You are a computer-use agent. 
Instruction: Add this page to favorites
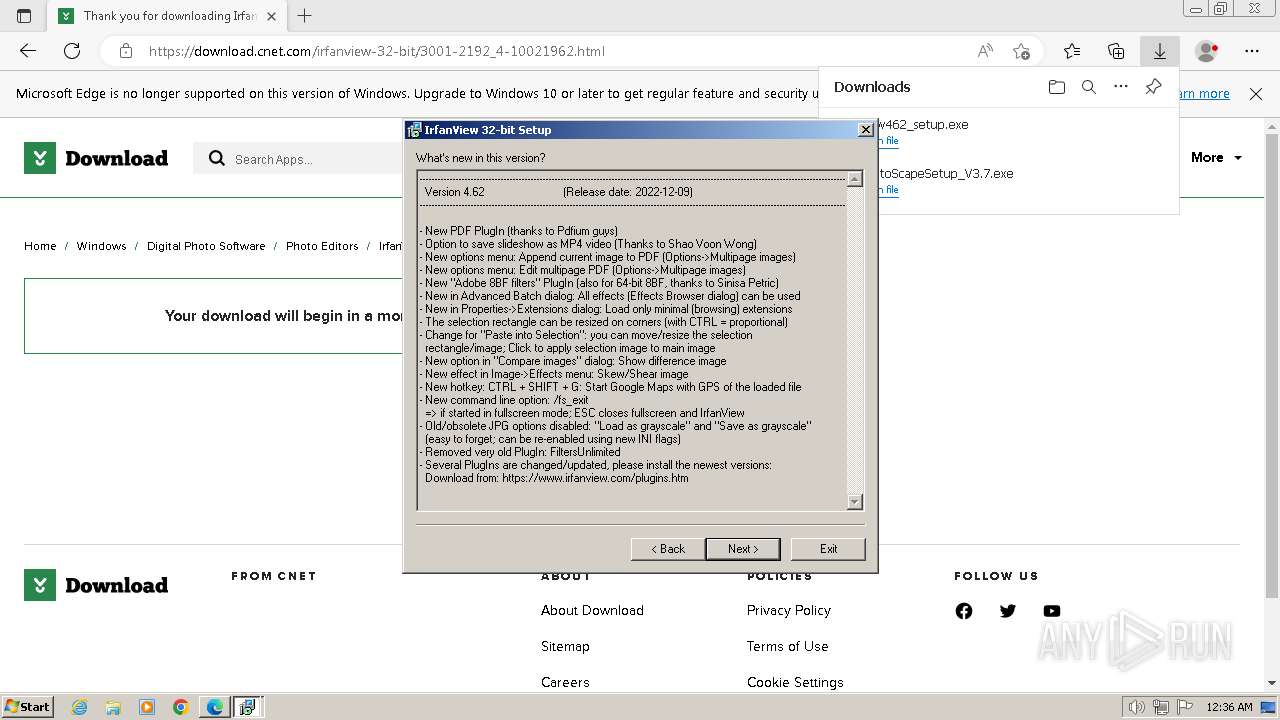1021,51
